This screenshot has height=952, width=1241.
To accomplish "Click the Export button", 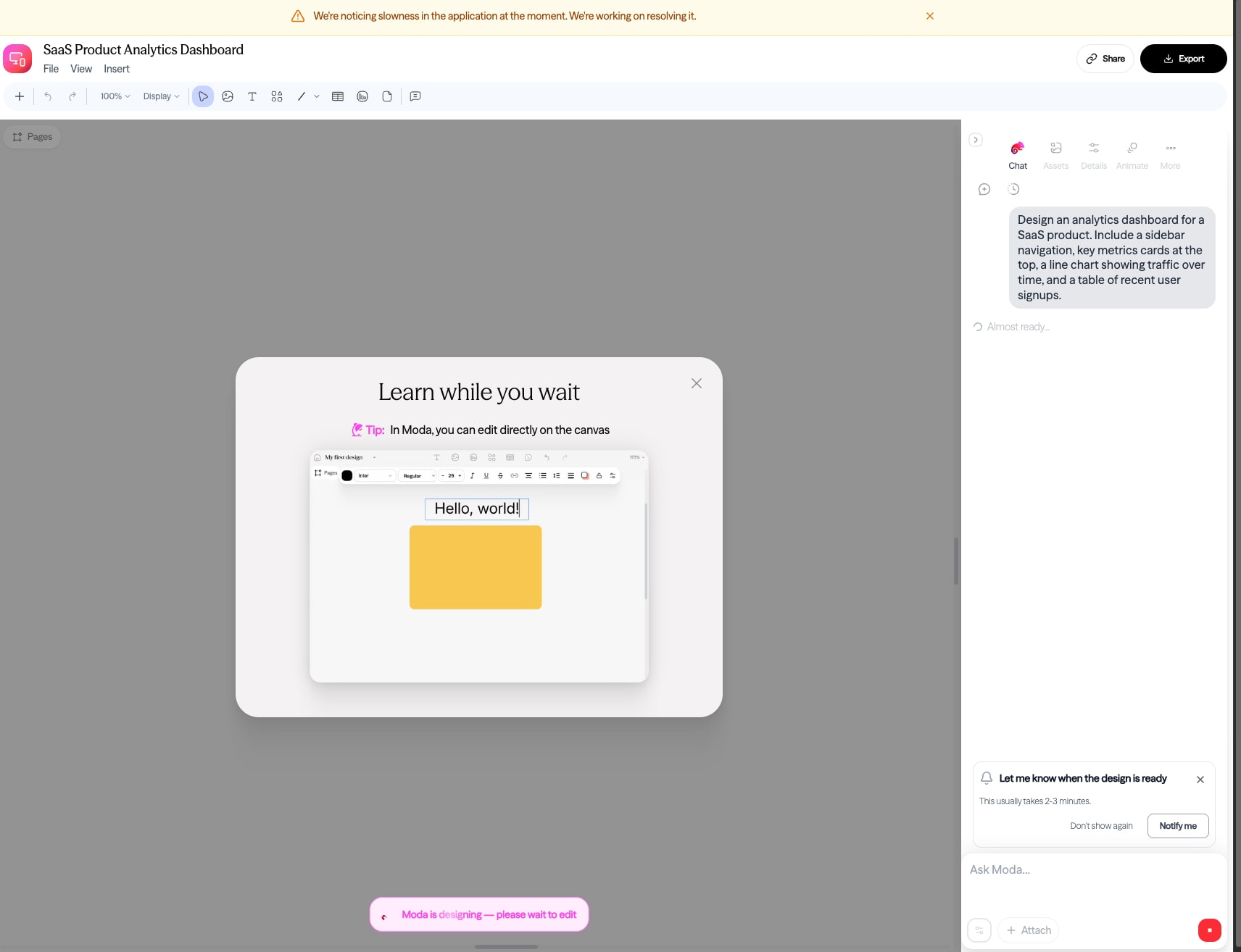I will click(x=1184, y=59).
